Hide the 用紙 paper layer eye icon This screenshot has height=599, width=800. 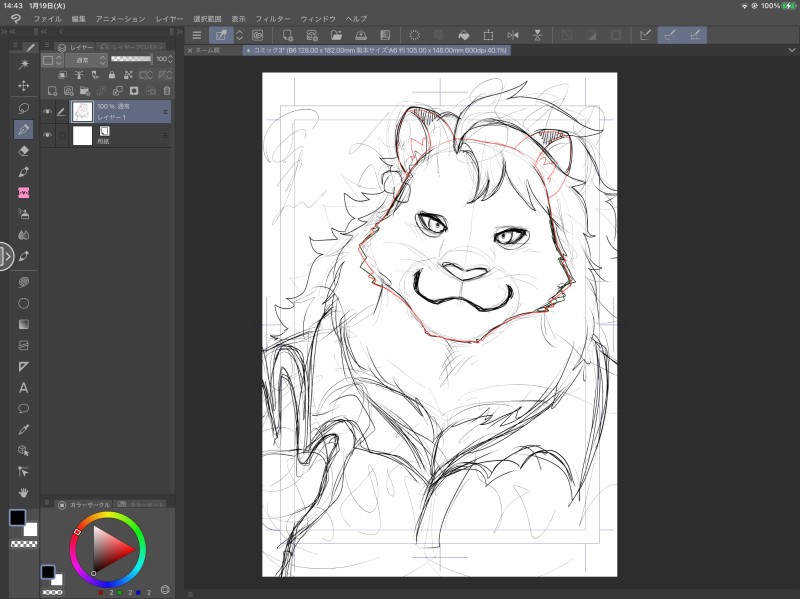click(47, 135)
